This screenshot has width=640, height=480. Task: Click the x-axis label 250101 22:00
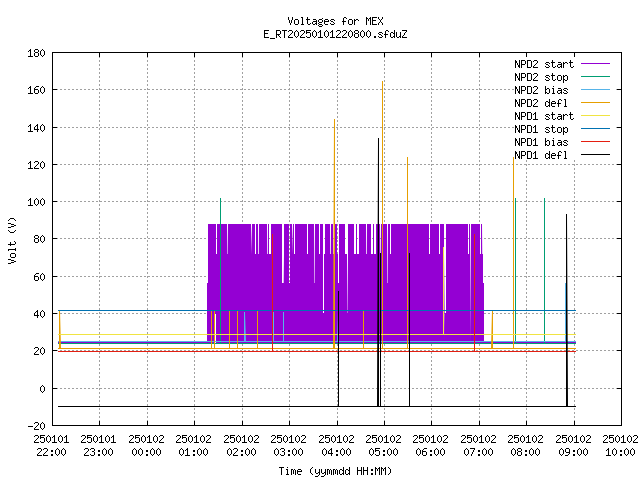click(x=51, y=446)
